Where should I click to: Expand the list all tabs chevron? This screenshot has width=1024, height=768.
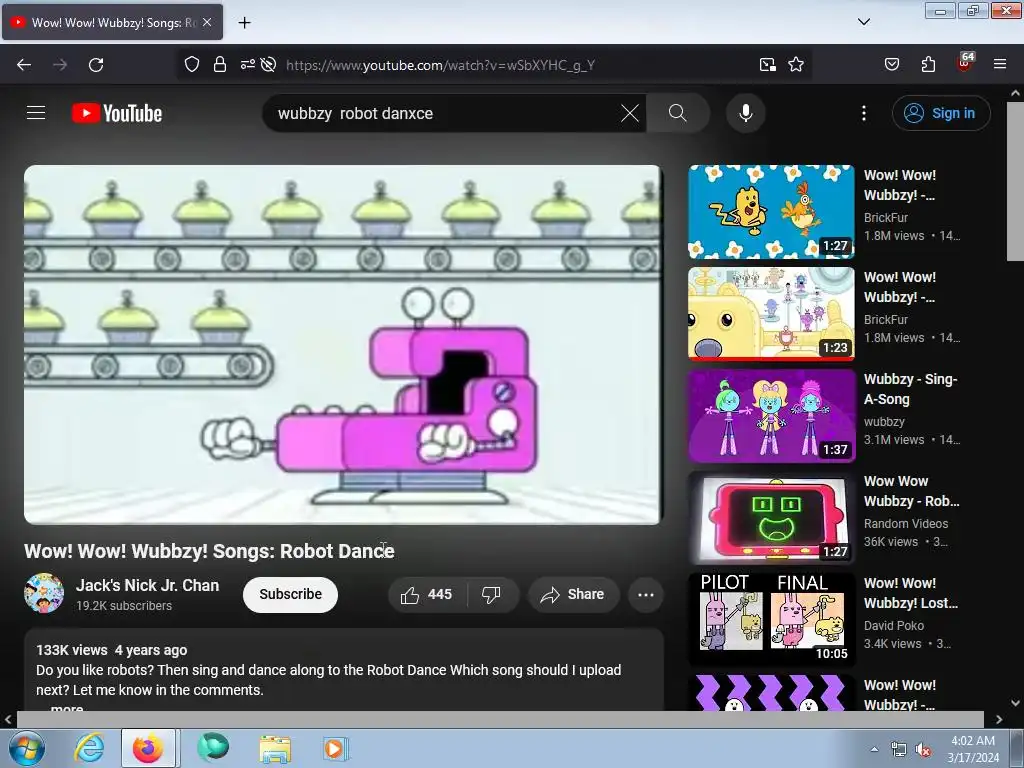pyautogui.click(x=863, y=22)
